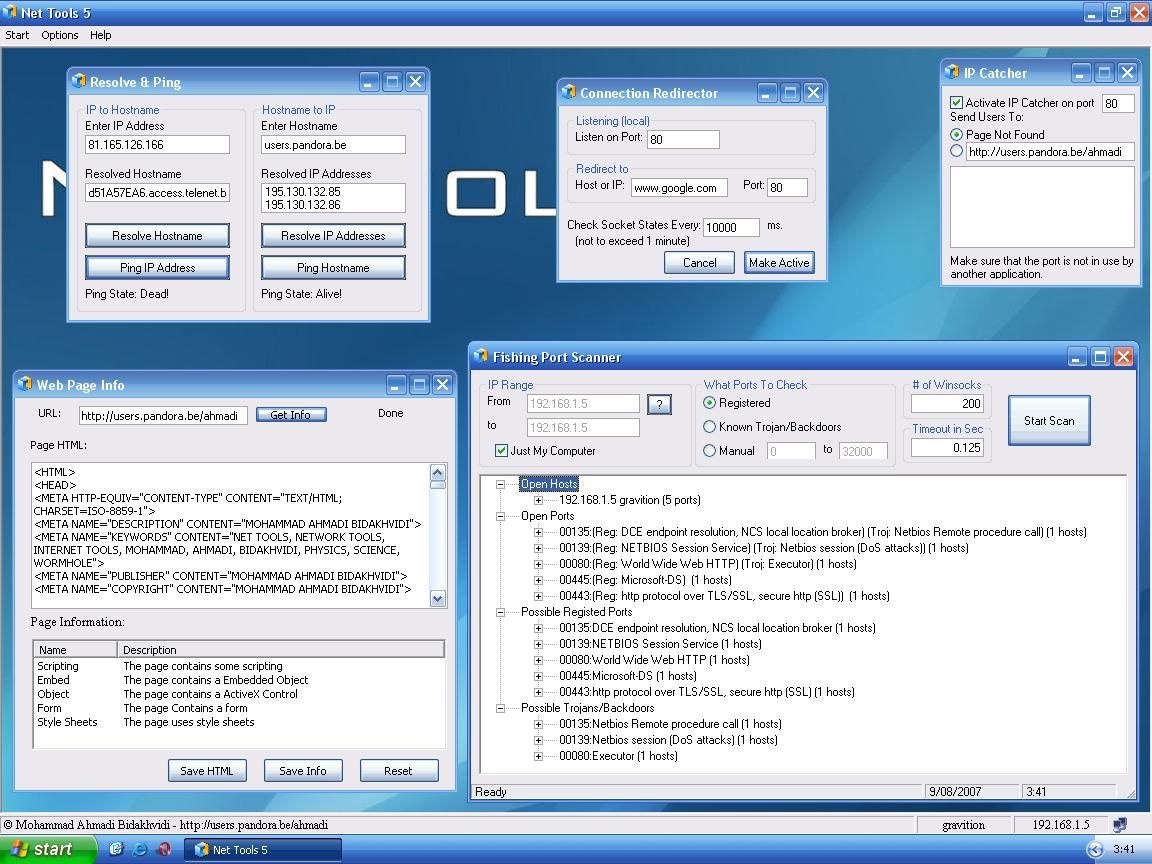
Task: Disable Activate IP Catcher on port checkbox
Action: point(956,103)
